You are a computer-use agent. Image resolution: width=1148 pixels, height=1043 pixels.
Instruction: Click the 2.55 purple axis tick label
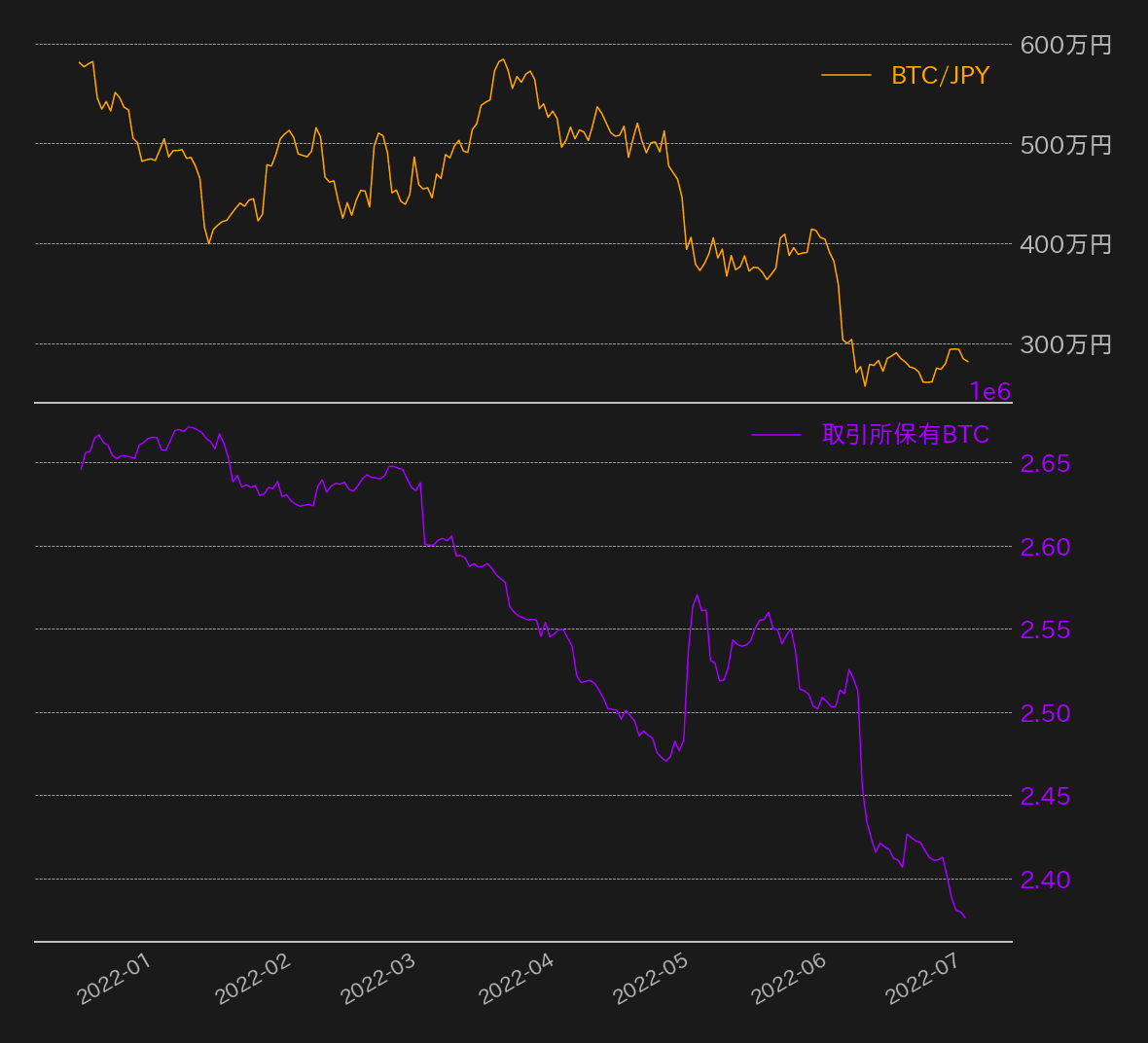click(1045, 630)
